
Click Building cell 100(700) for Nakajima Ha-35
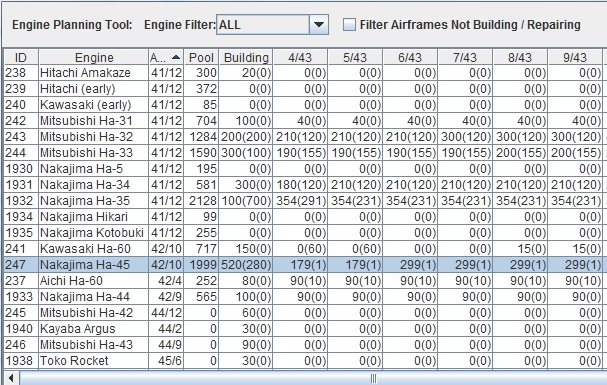(246, 200)
